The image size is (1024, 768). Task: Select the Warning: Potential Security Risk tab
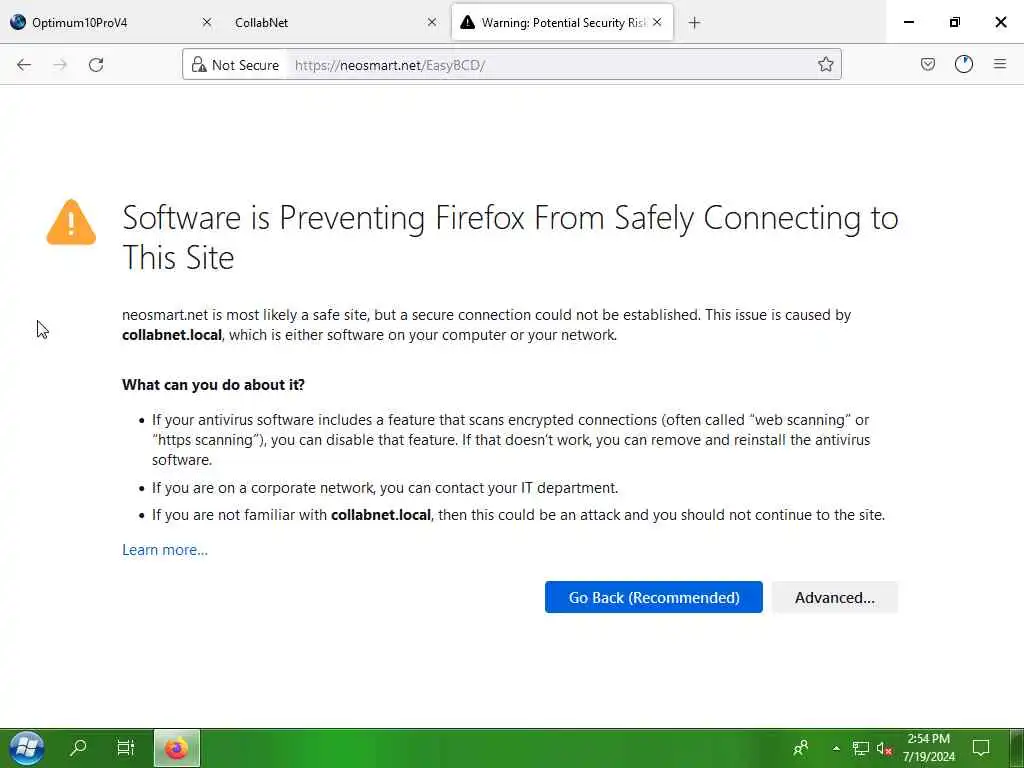tap(562, 22)
